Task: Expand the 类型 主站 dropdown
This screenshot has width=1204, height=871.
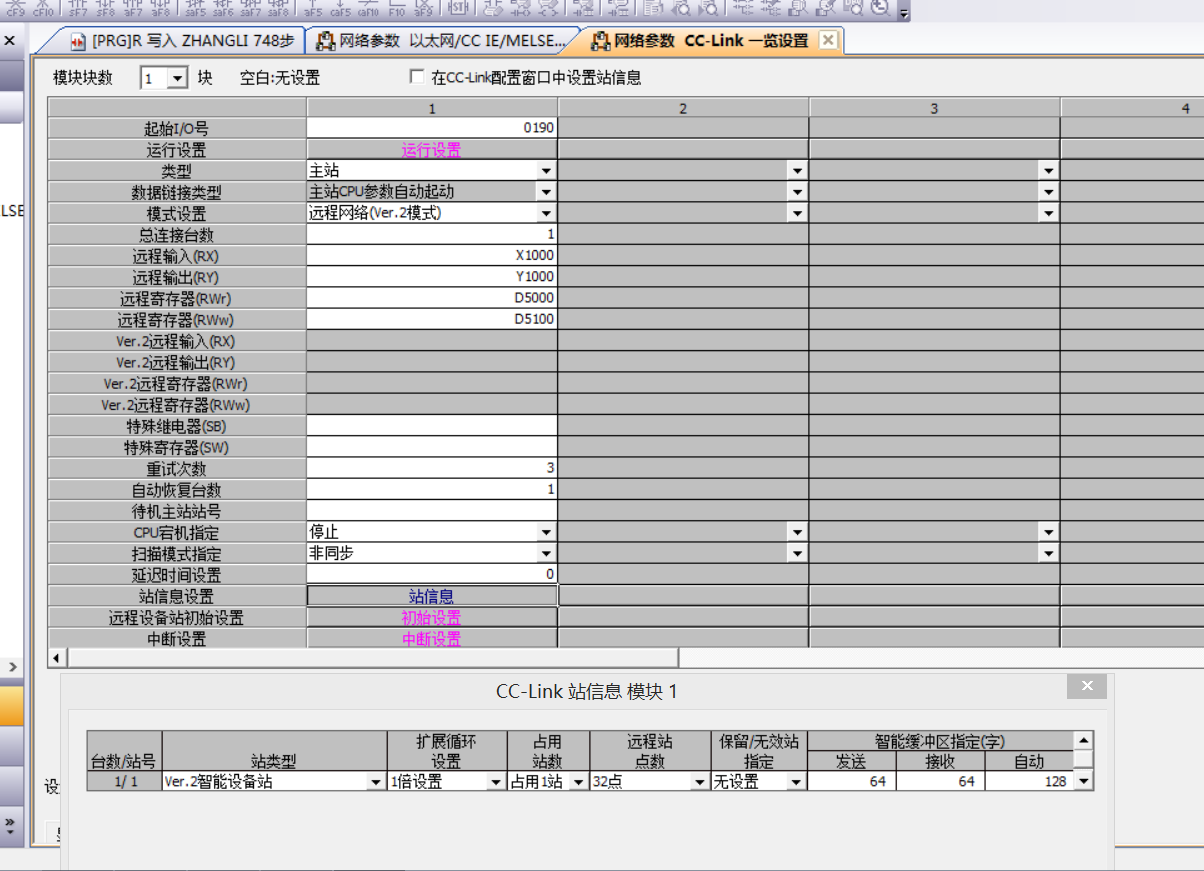Action: pos(546,171)
